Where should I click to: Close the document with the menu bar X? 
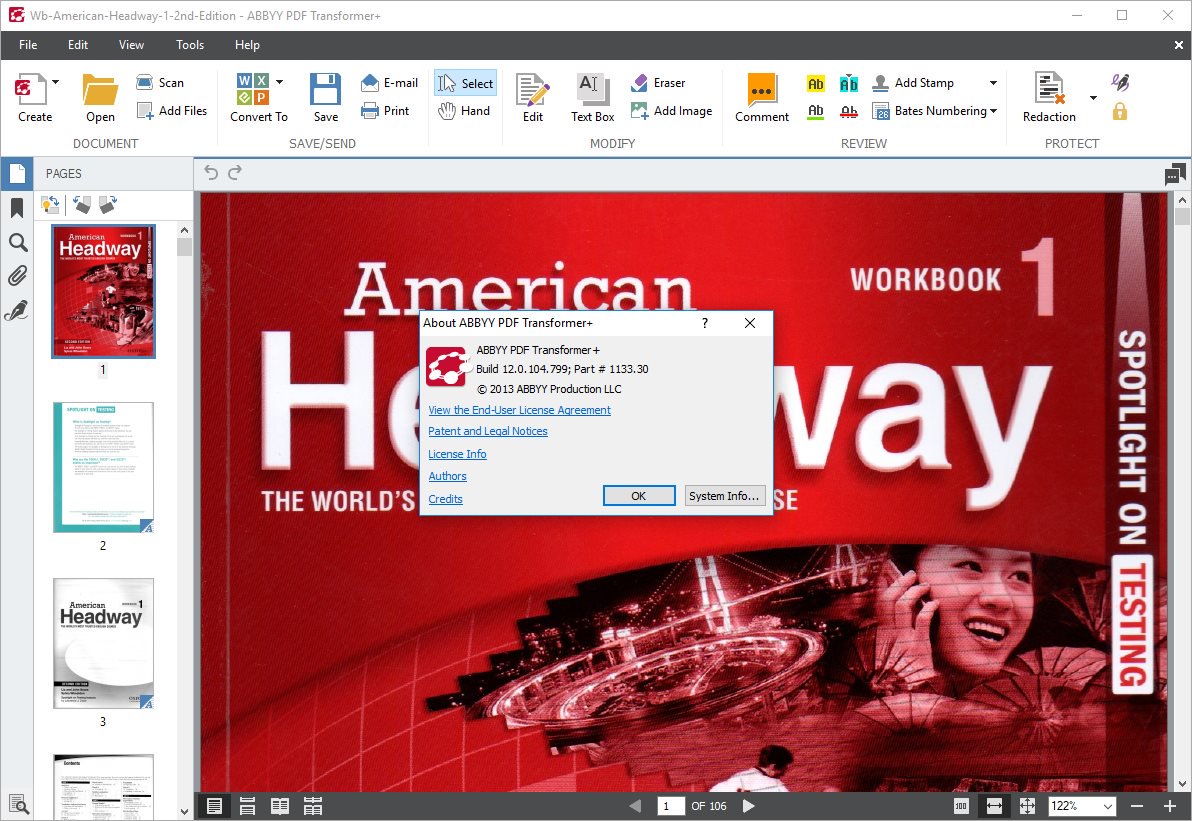pos(1178,45)
